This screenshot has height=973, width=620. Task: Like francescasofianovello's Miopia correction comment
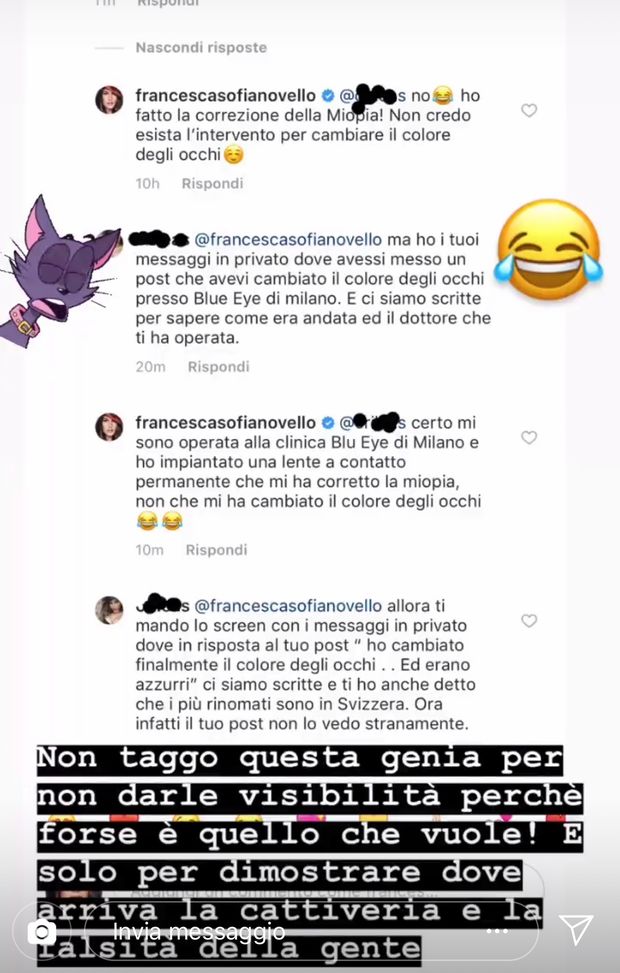pyautogui.click(x=529, y=110)
